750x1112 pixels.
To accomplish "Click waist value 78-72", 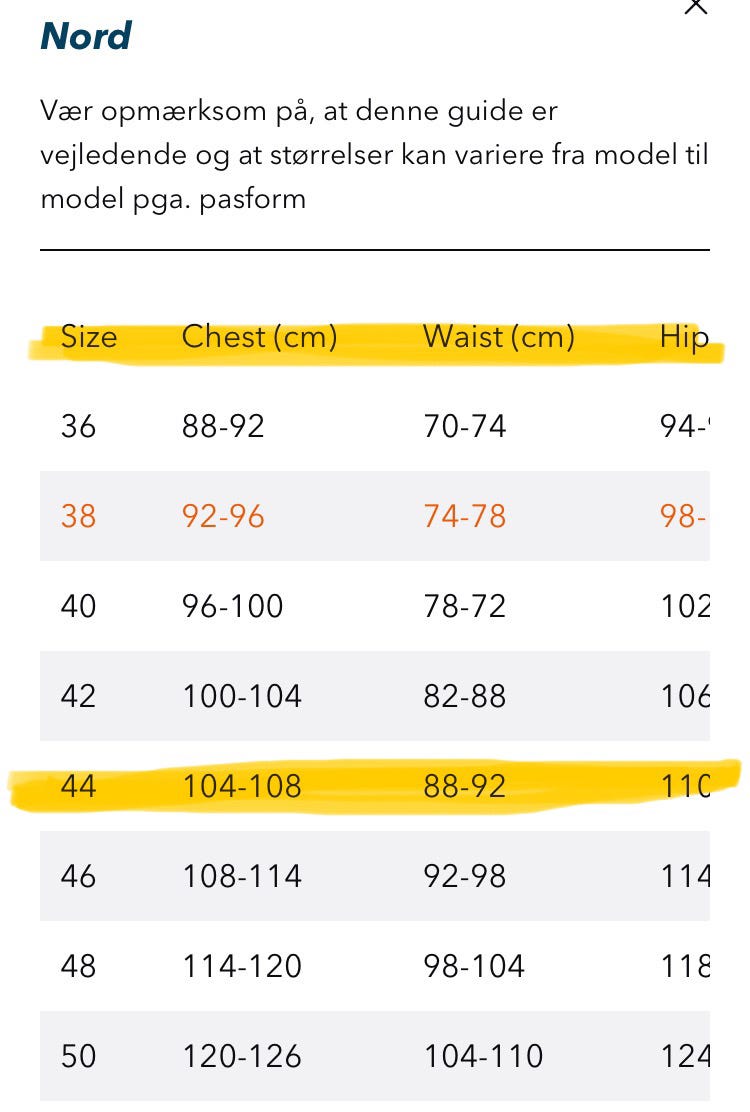I will coord(464,606).
